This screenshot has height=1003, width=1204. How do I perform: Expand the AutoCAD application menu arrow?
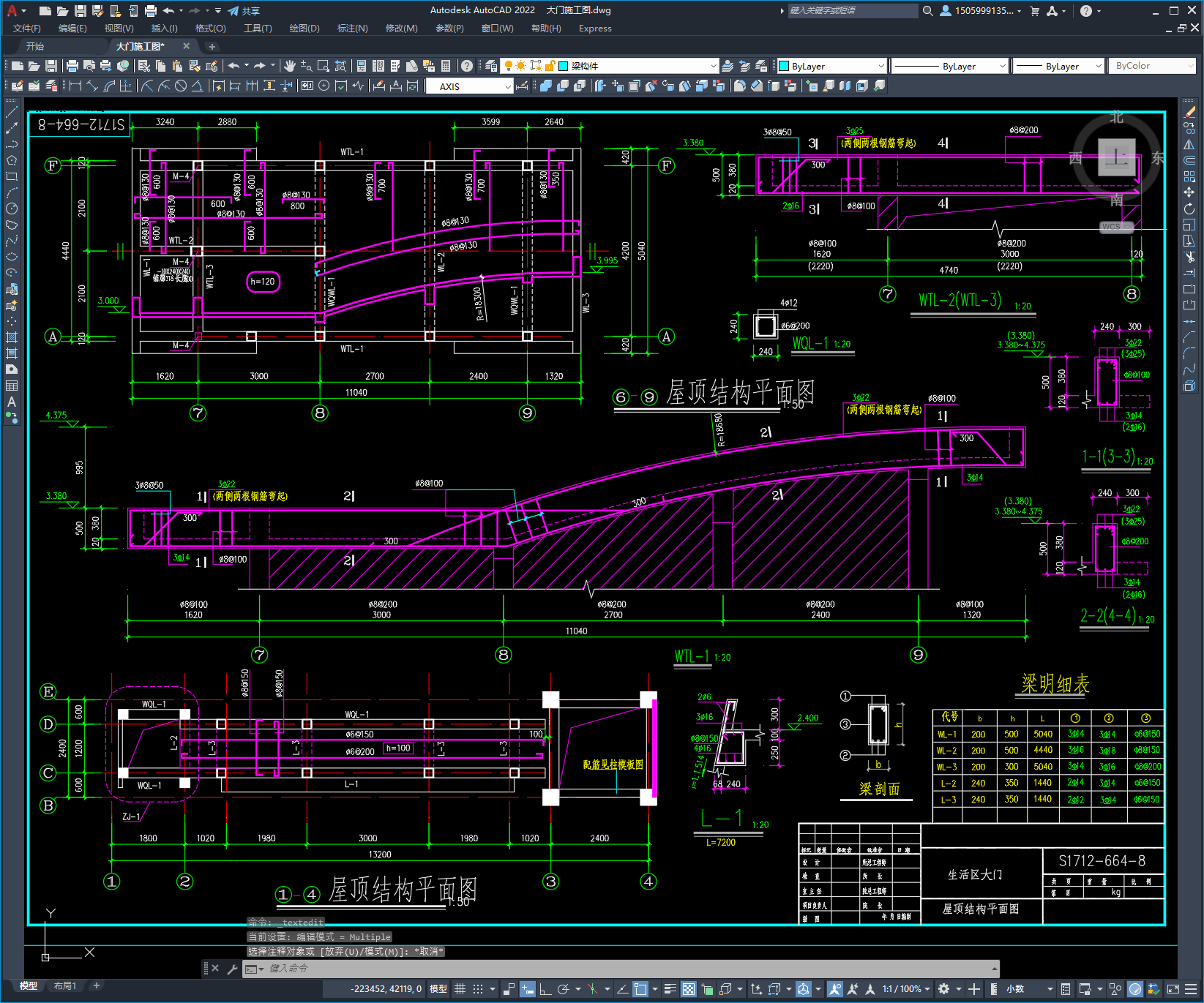pyautogui.click(x=23, y=11)
